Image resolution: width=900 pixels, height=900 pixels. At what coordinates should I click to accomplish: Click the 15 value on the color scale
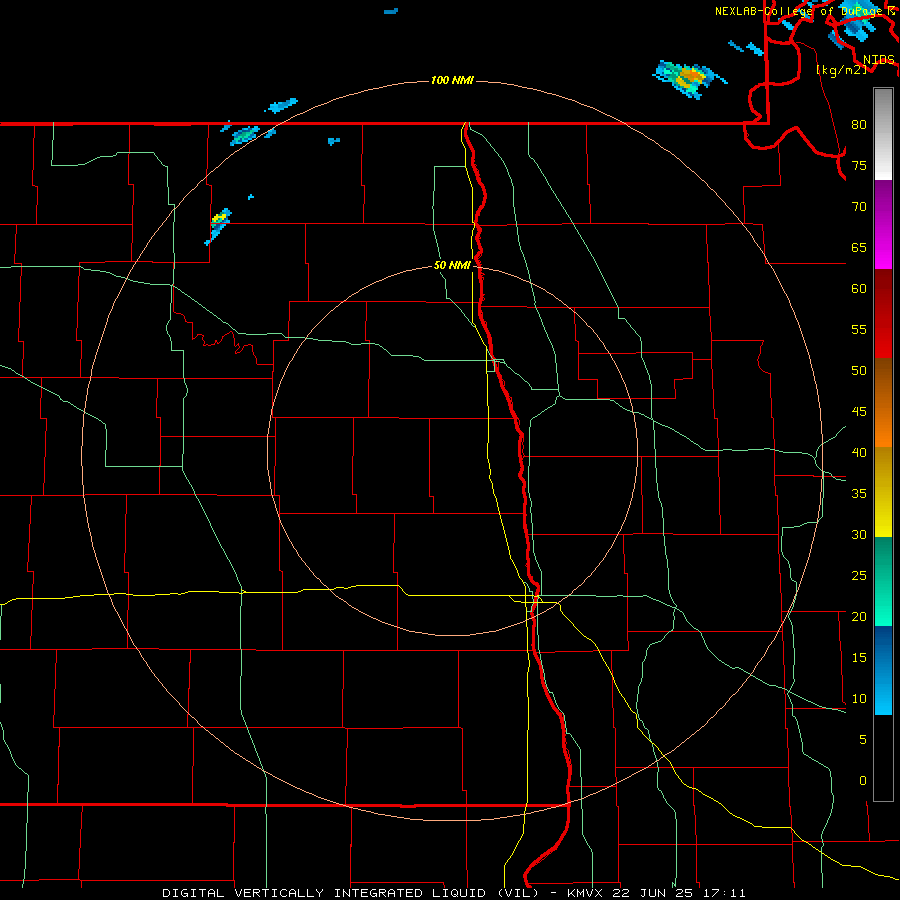click(x=859, y=657)
